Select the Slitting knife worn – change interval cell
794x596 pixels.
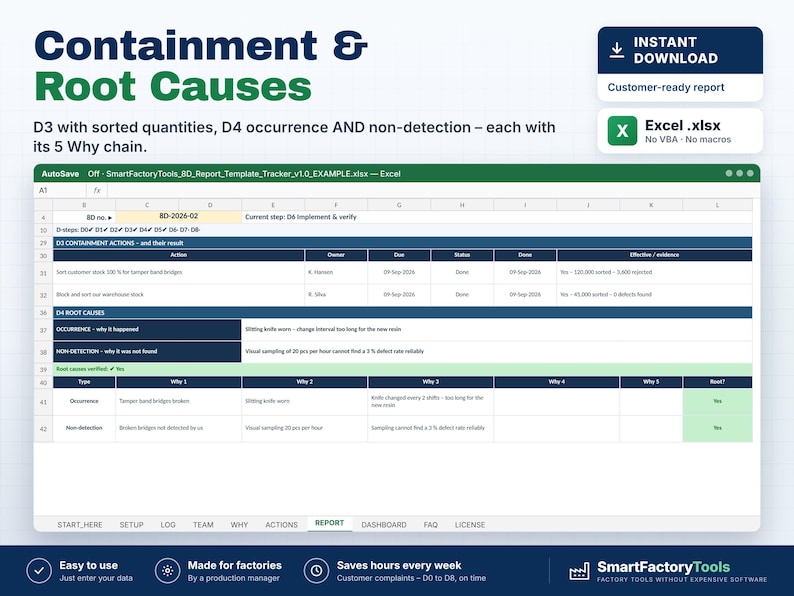tap(497, 330)
